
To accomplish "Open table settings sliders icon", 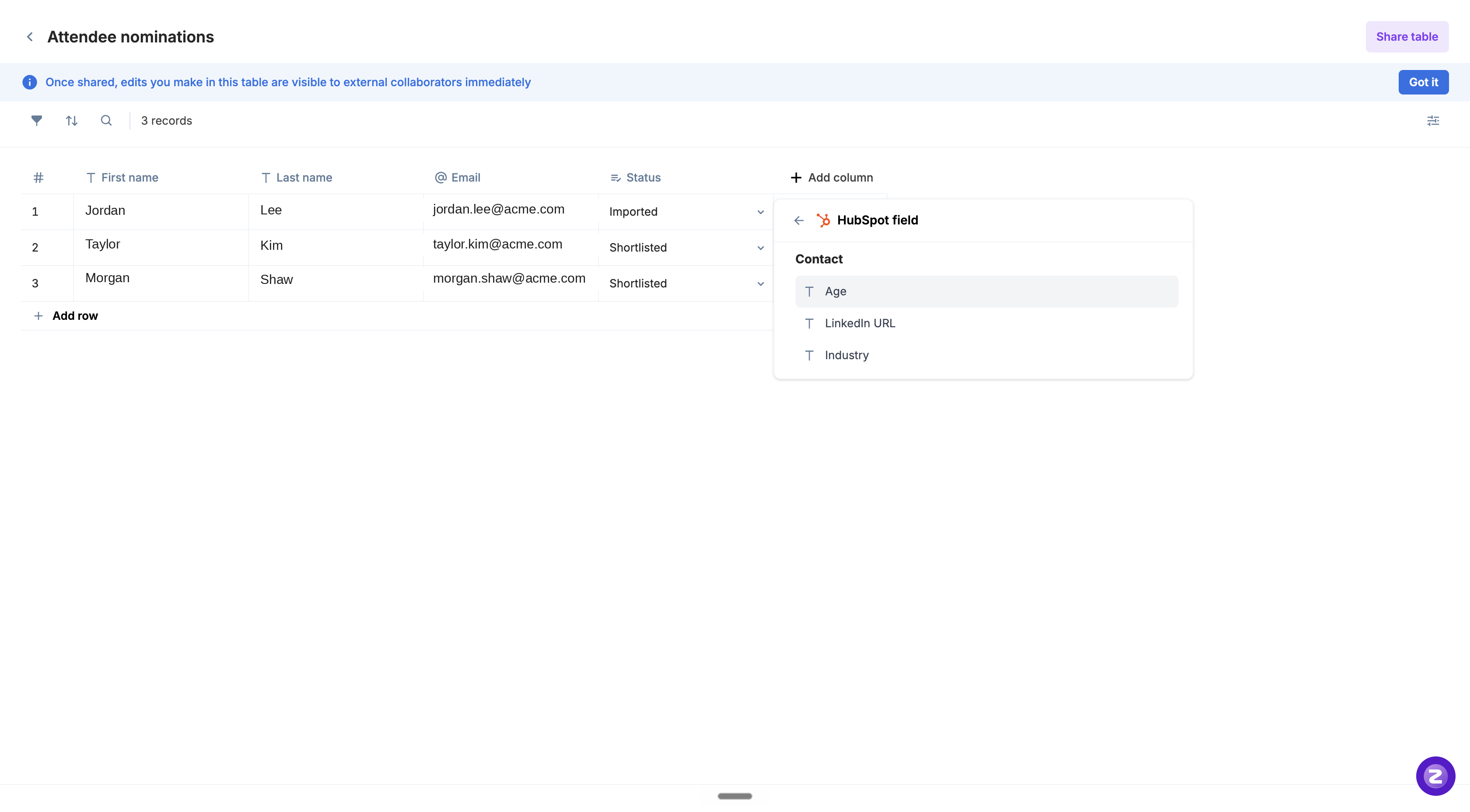I will tap(1433, 120).
